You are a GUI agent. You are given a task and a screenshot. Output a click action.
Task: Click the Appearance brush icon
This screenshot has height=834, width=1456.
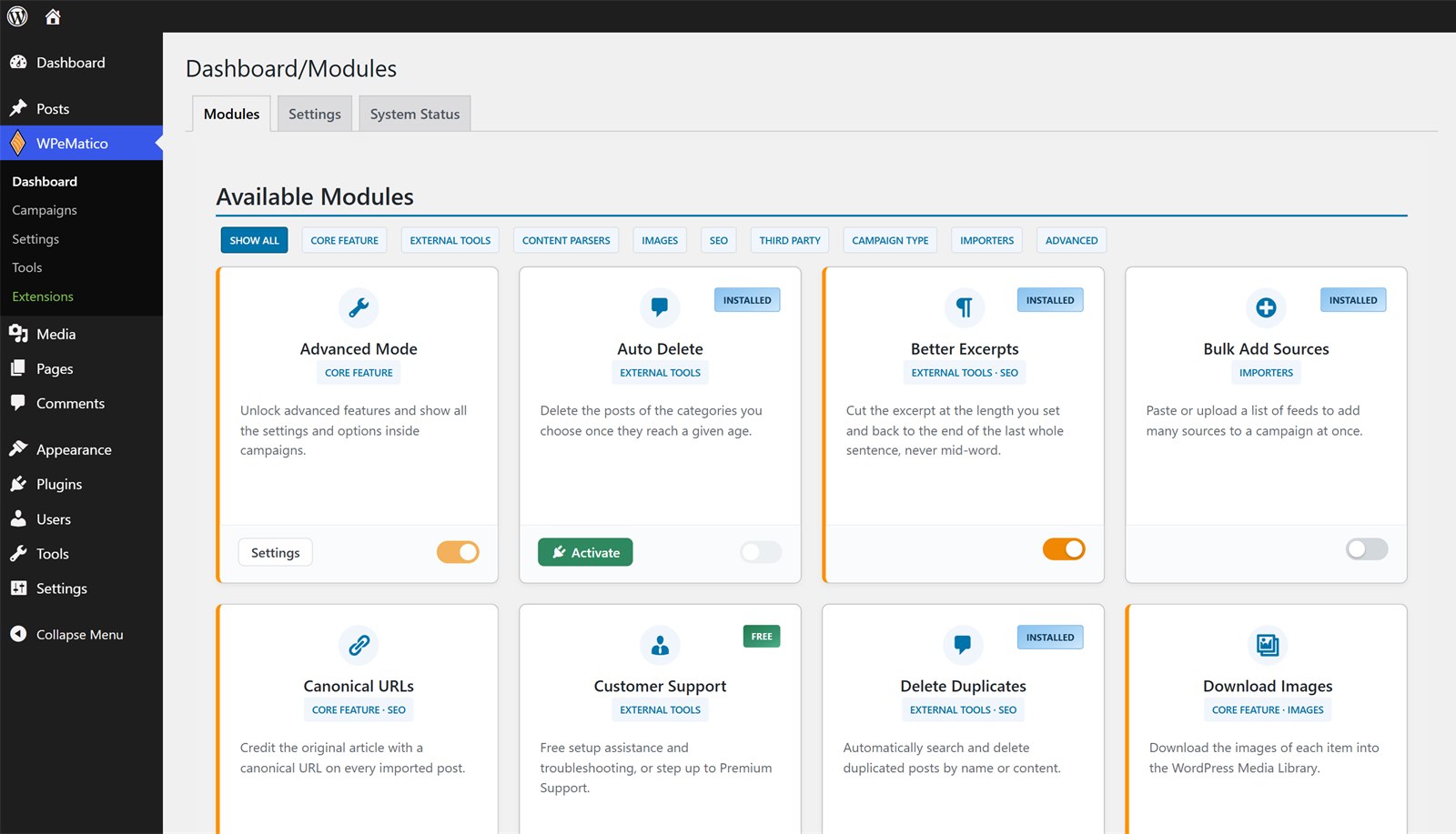coord(18,449)
